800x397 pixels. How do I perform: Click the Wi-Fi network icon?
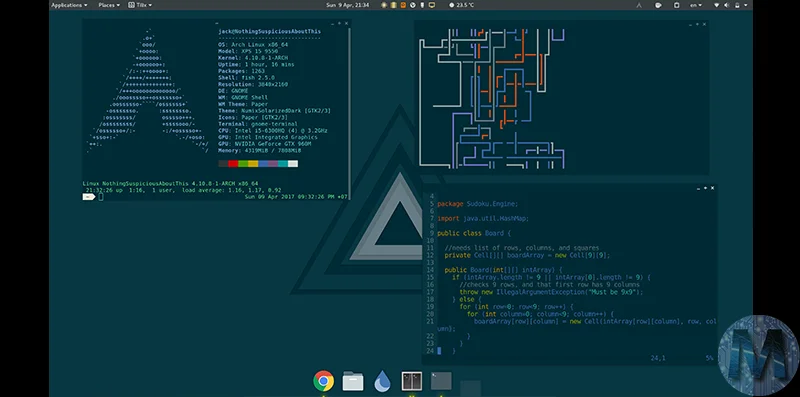[716, 5]
